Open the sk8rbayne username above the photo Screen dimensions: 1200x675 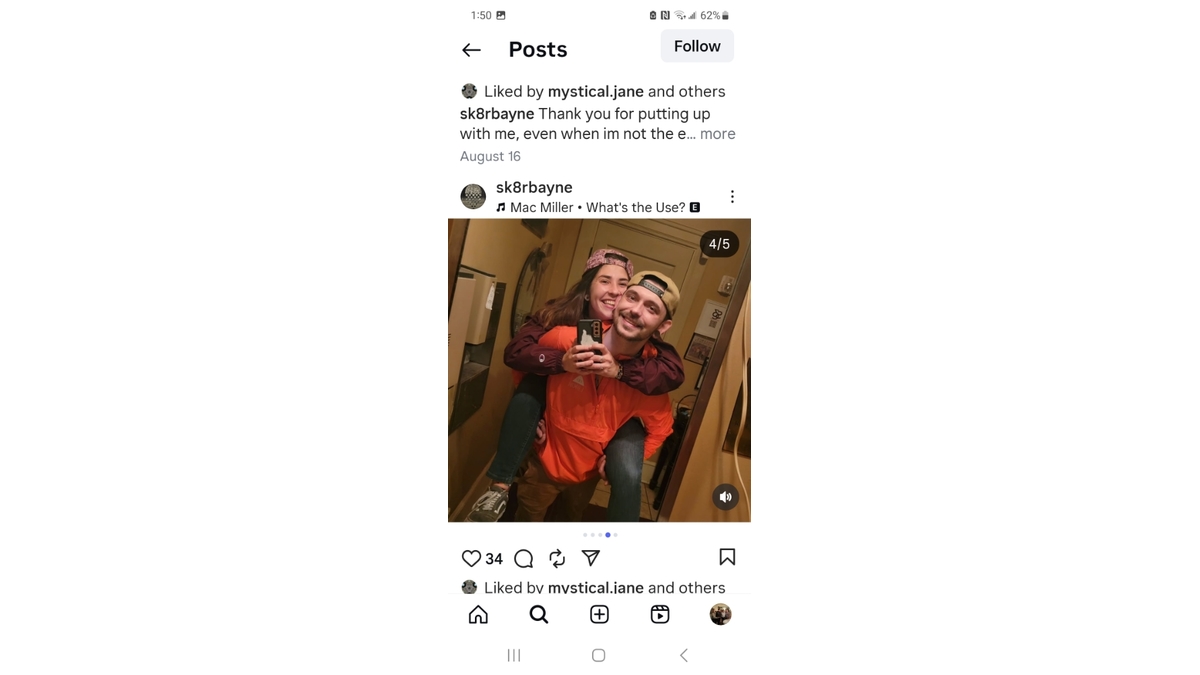pyautogui.click(x=534, y=187)
